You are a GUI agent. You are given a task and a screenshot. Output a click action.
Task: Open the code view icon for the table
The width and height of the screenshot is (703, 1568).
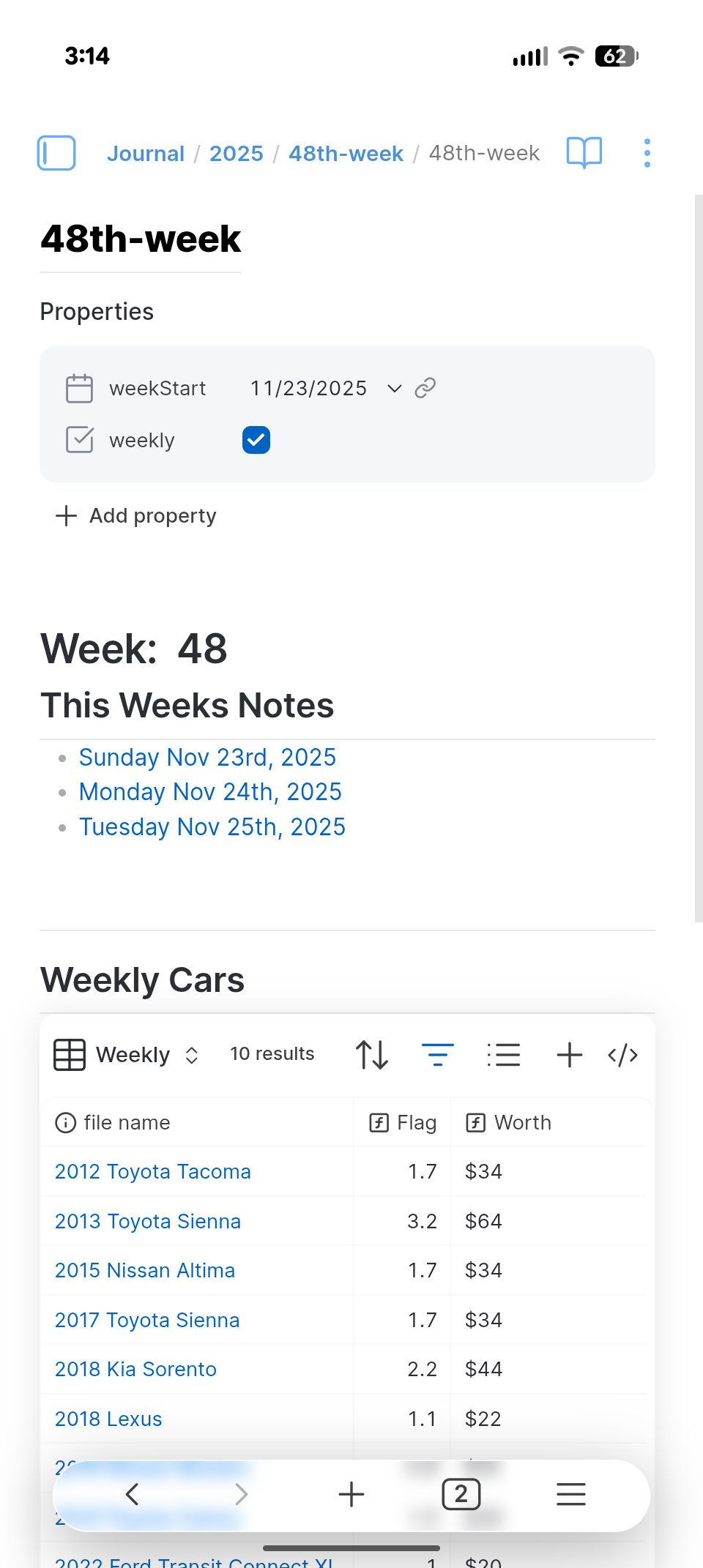[x=622, y=1054]
